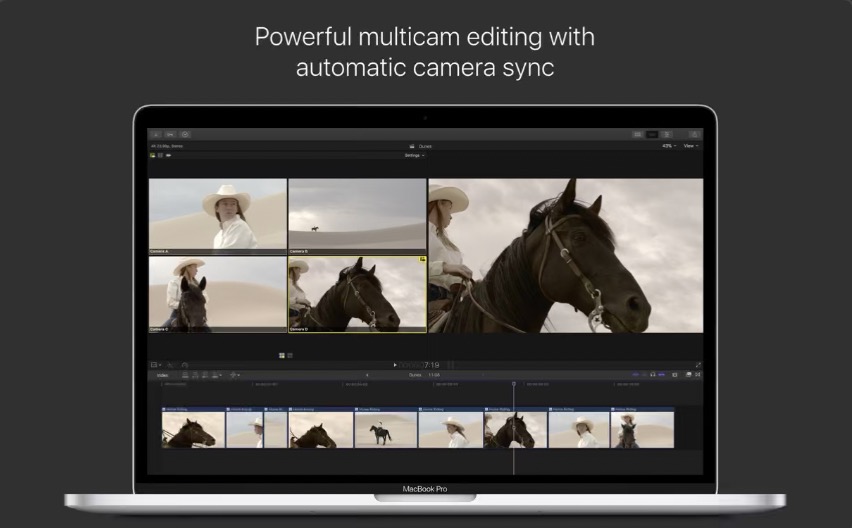This screenshot has width=852, height=528.
Task: Select the Camera B angle with distant rider
Action: [x=356, y=216]
